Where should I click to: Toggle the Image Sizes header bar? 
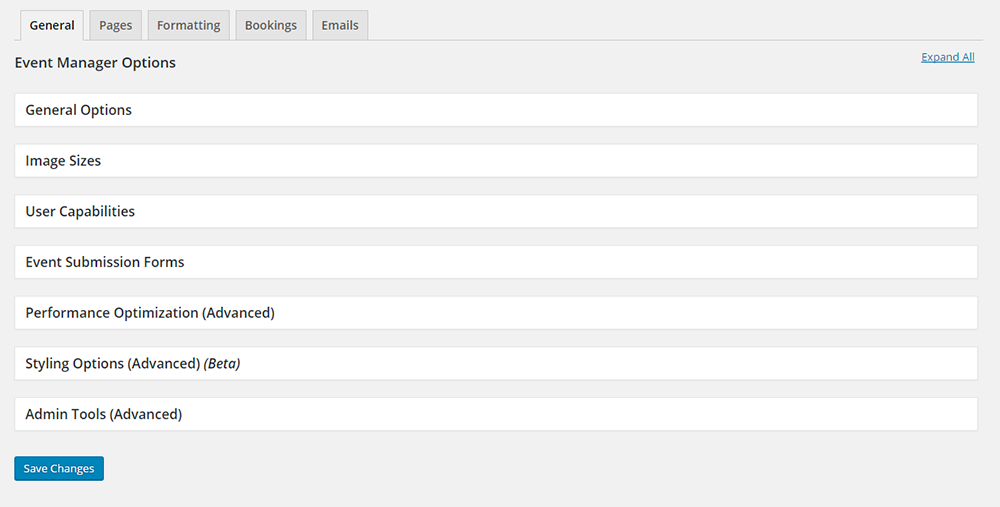496,161
